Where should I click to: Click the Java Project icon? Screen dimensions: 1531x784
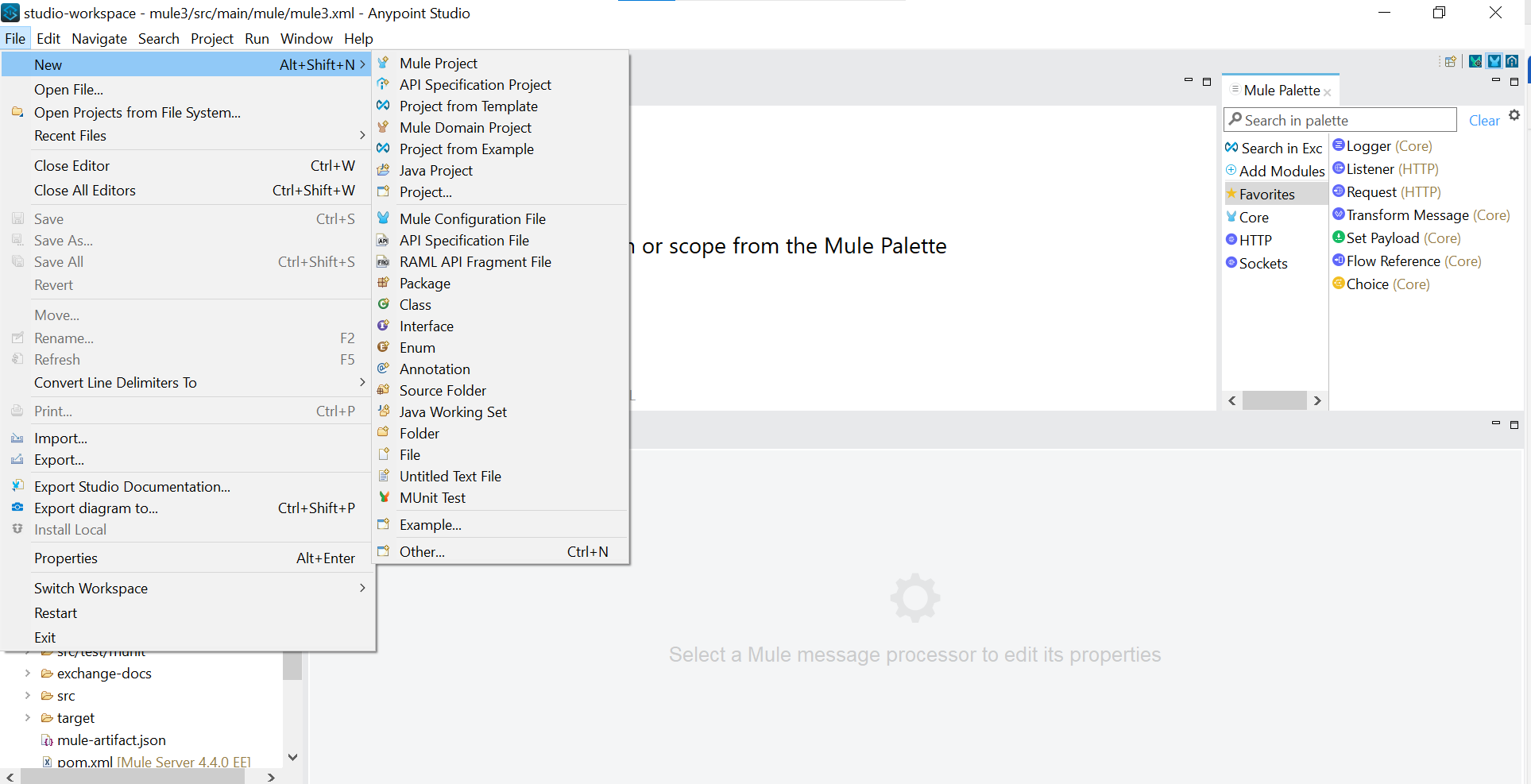click(x=383, y=170)
